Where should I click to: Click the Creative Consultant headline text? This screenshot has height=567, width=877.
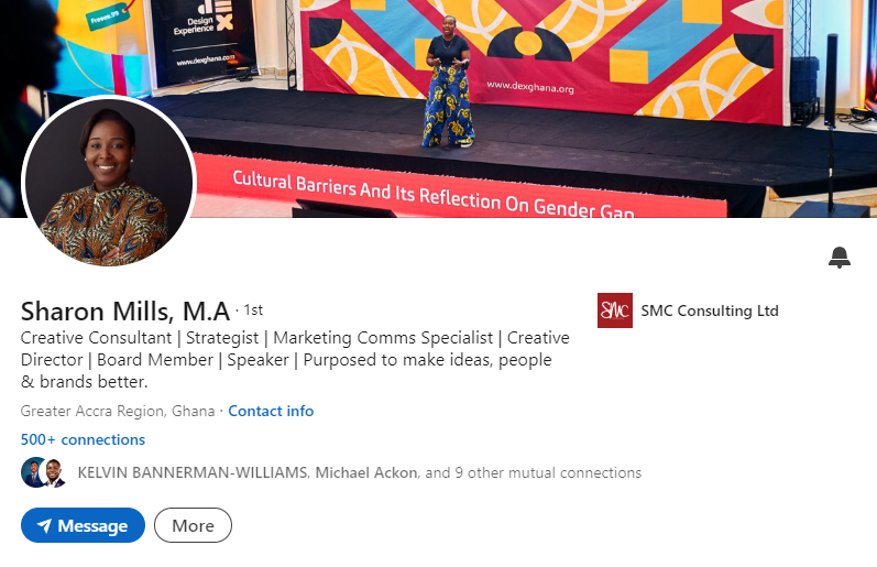click(96, 338)
